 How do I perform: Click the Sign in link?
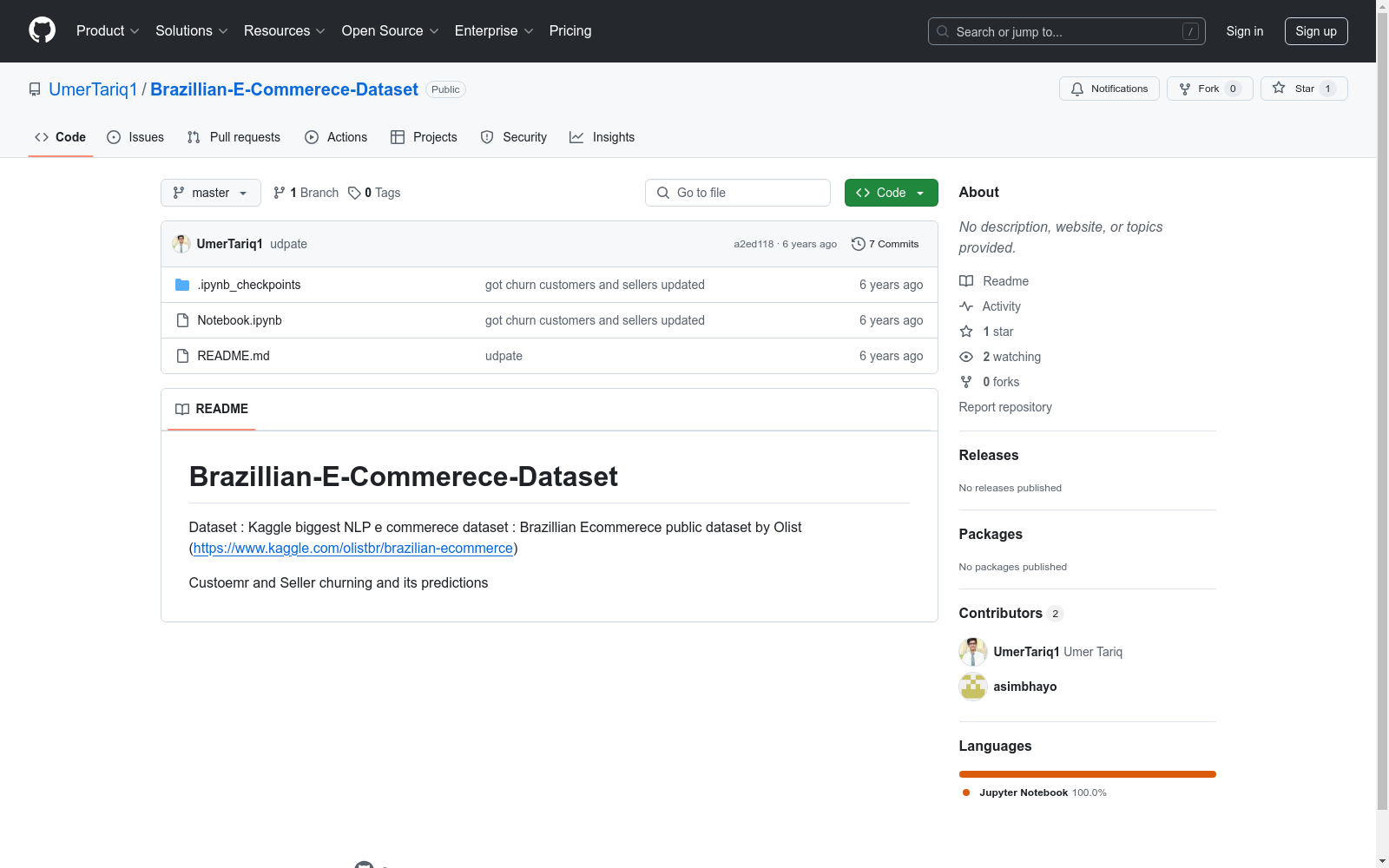1245,31
